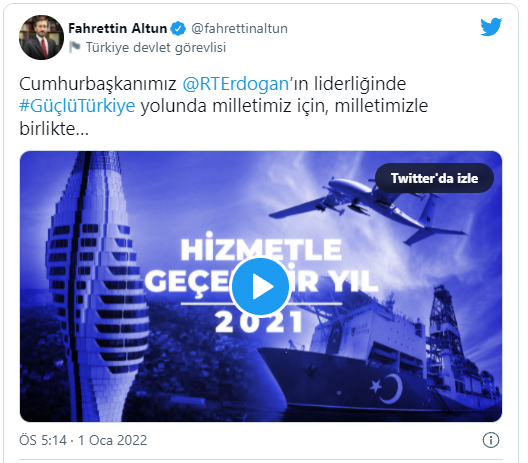Image resolution: width=528 pixels, height=463 pixels.
Task: Open Fahrettin Altun's profile avatar
Action: click(x=41, y=37)
